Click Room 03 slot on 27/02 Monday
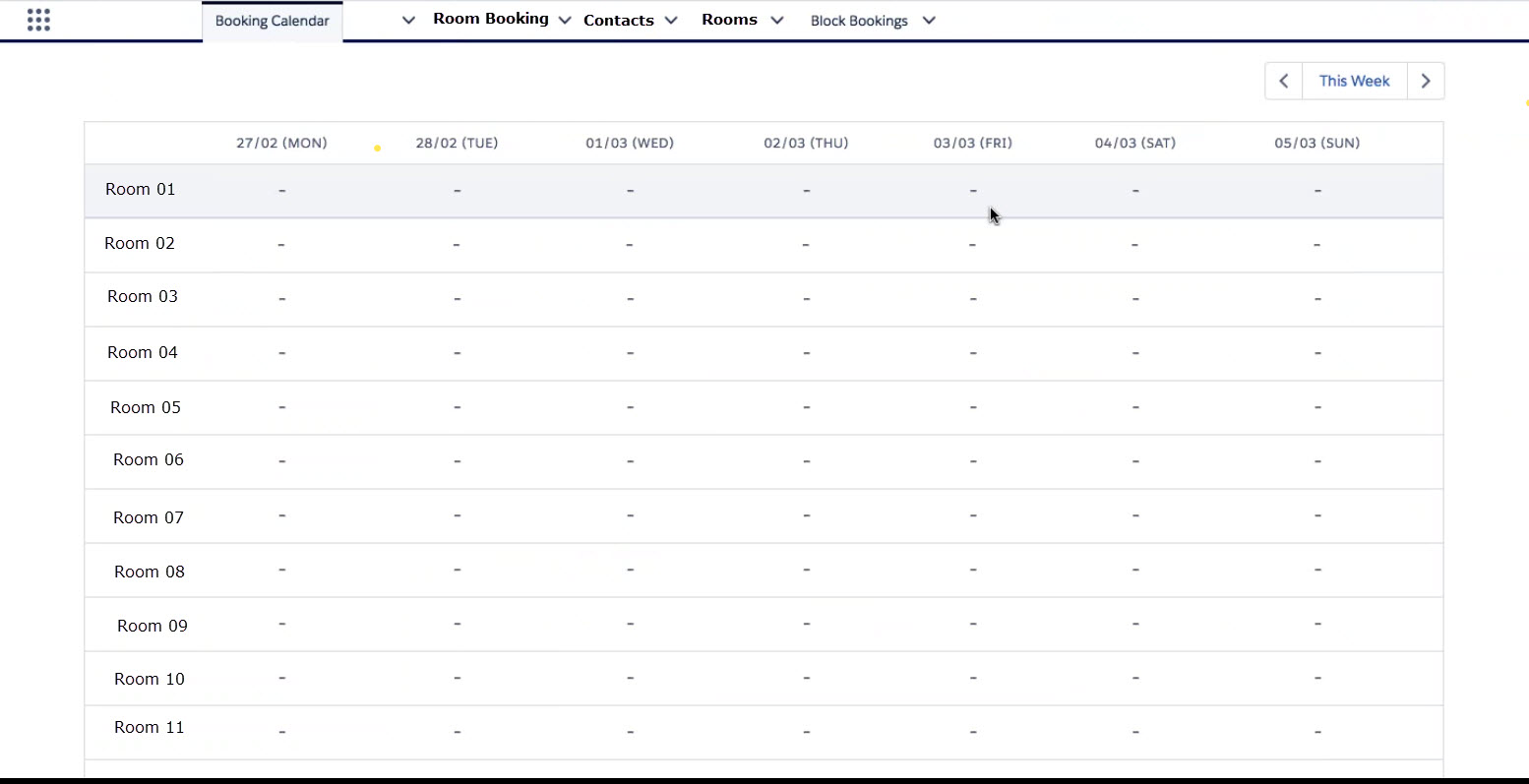This screenshot has width=1529, height=784. click(281, 298)
